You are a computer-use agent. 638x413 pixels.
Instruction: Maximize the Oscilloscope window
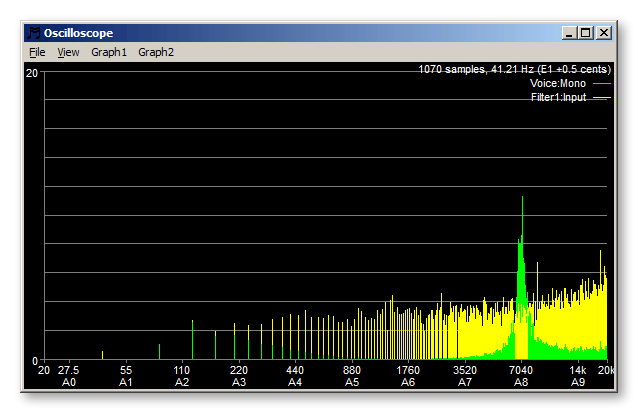tap(586, 33)
